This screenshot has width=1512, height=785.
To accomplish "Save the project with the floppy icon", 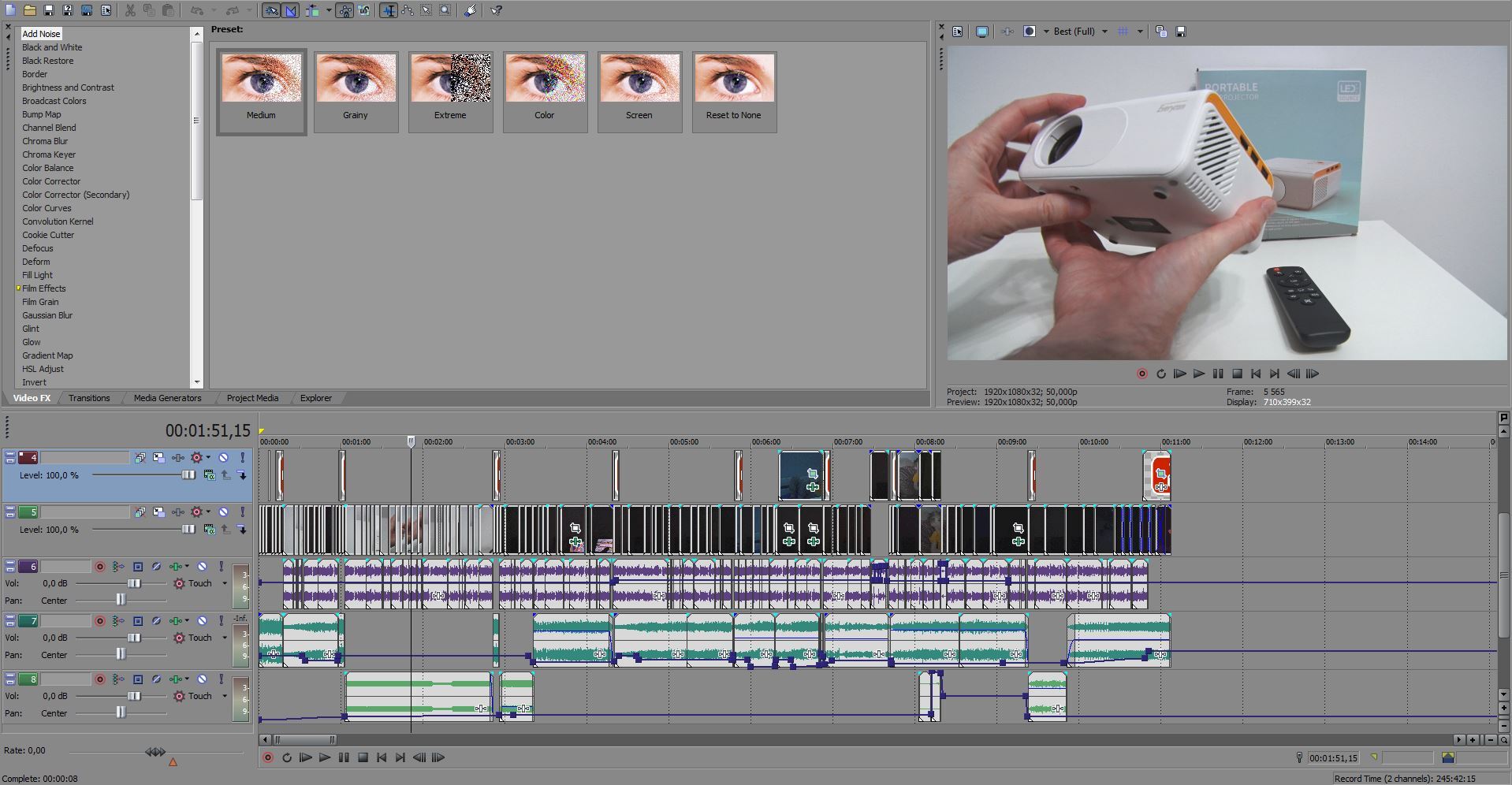I will tap(48, 10).
